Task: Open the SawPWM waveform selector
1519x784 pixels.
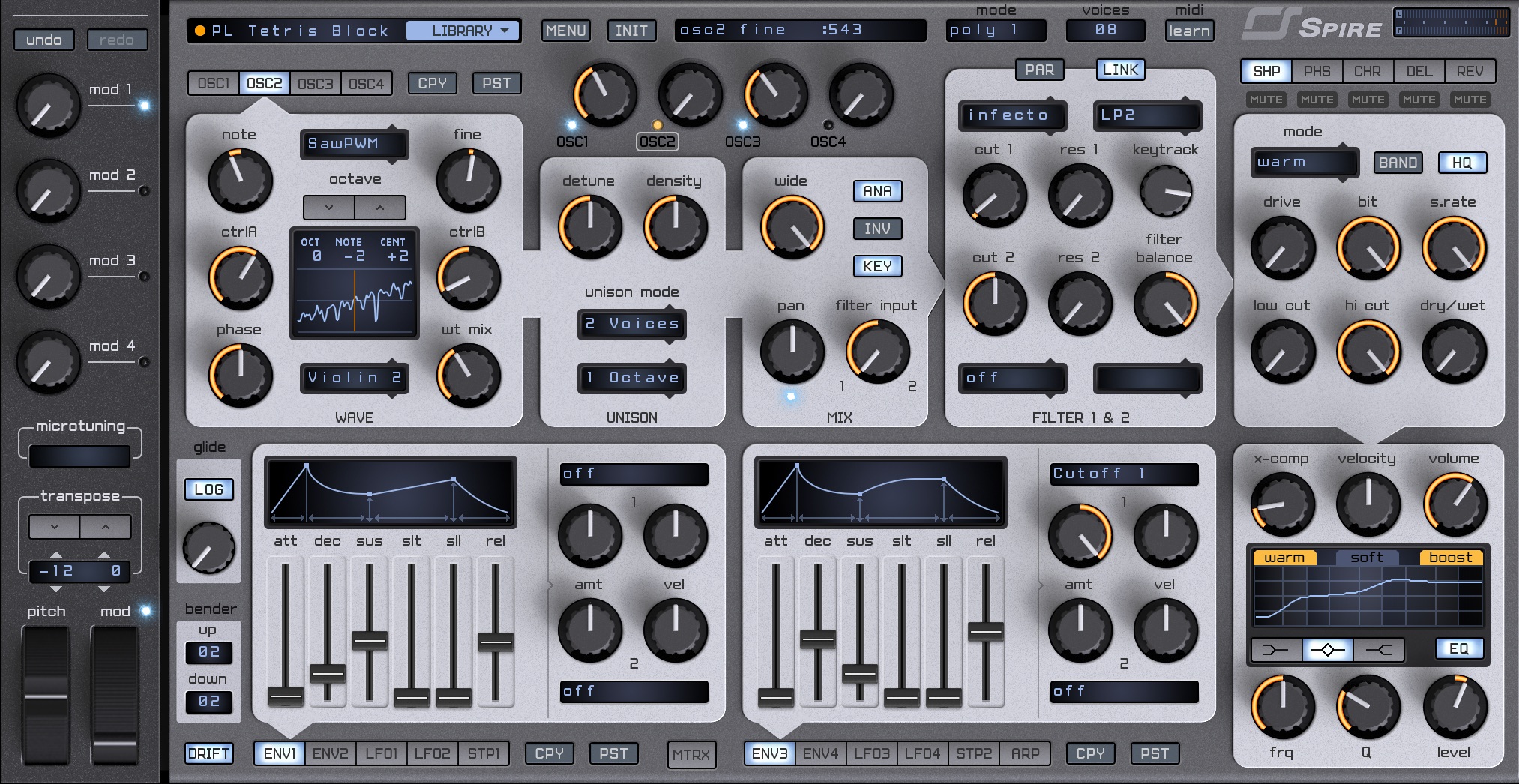Action: pos(354,144)
